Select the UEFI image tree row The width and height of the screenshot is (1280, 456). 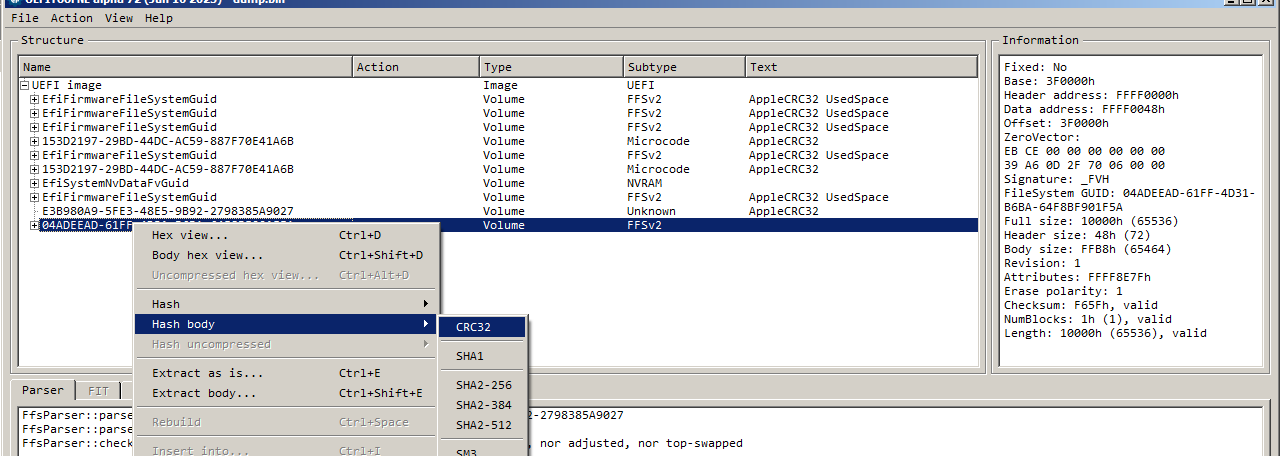(498, 85)
